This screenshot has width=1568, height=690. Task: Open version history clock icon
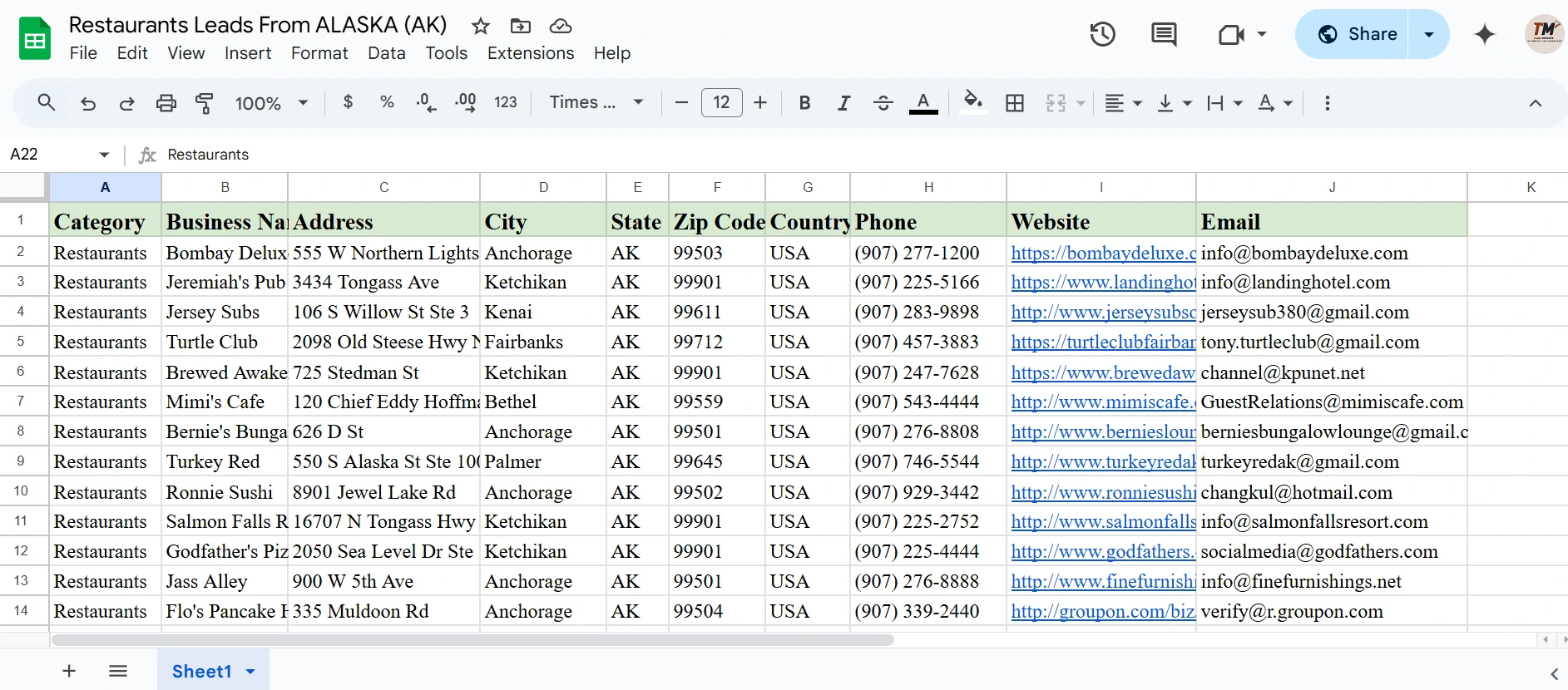tap(1103, 34)
